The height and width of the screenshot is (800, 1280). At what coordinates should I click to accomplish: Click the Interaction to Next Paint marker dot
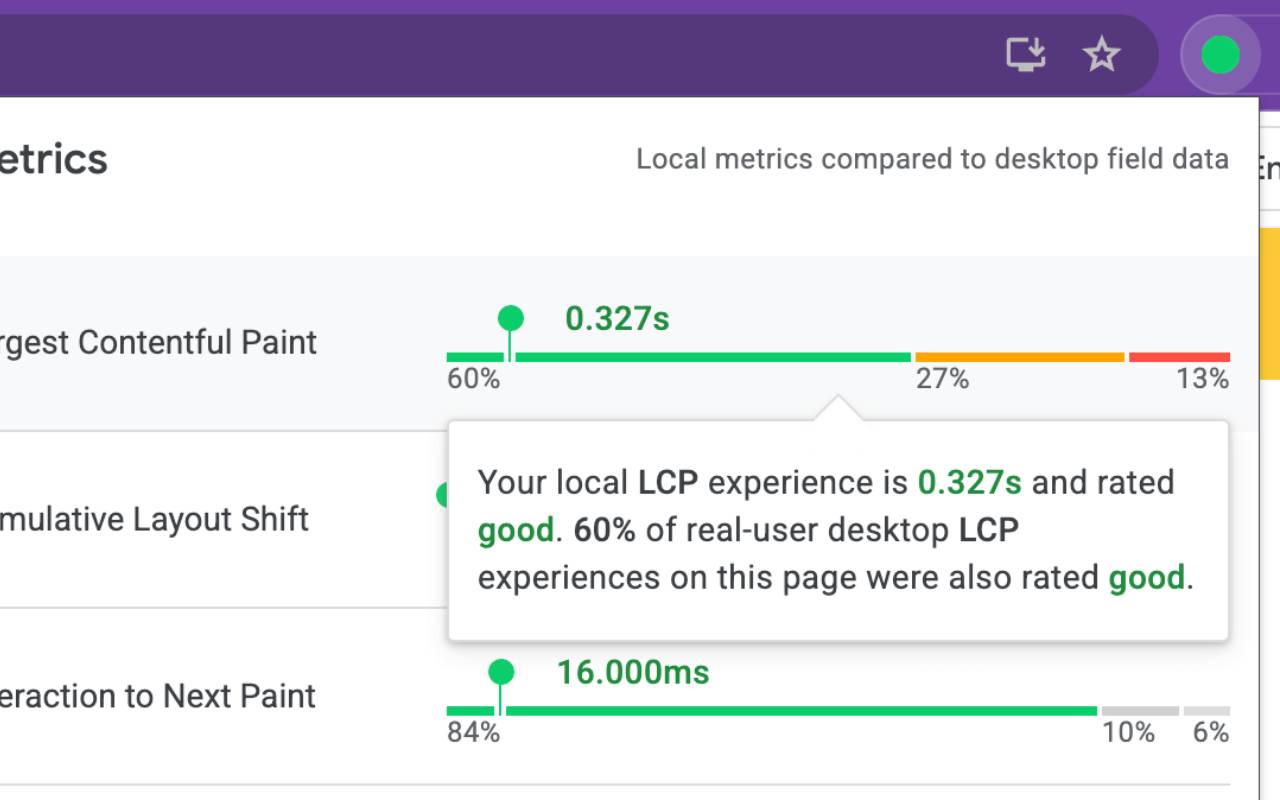click(x=501, y=672)
